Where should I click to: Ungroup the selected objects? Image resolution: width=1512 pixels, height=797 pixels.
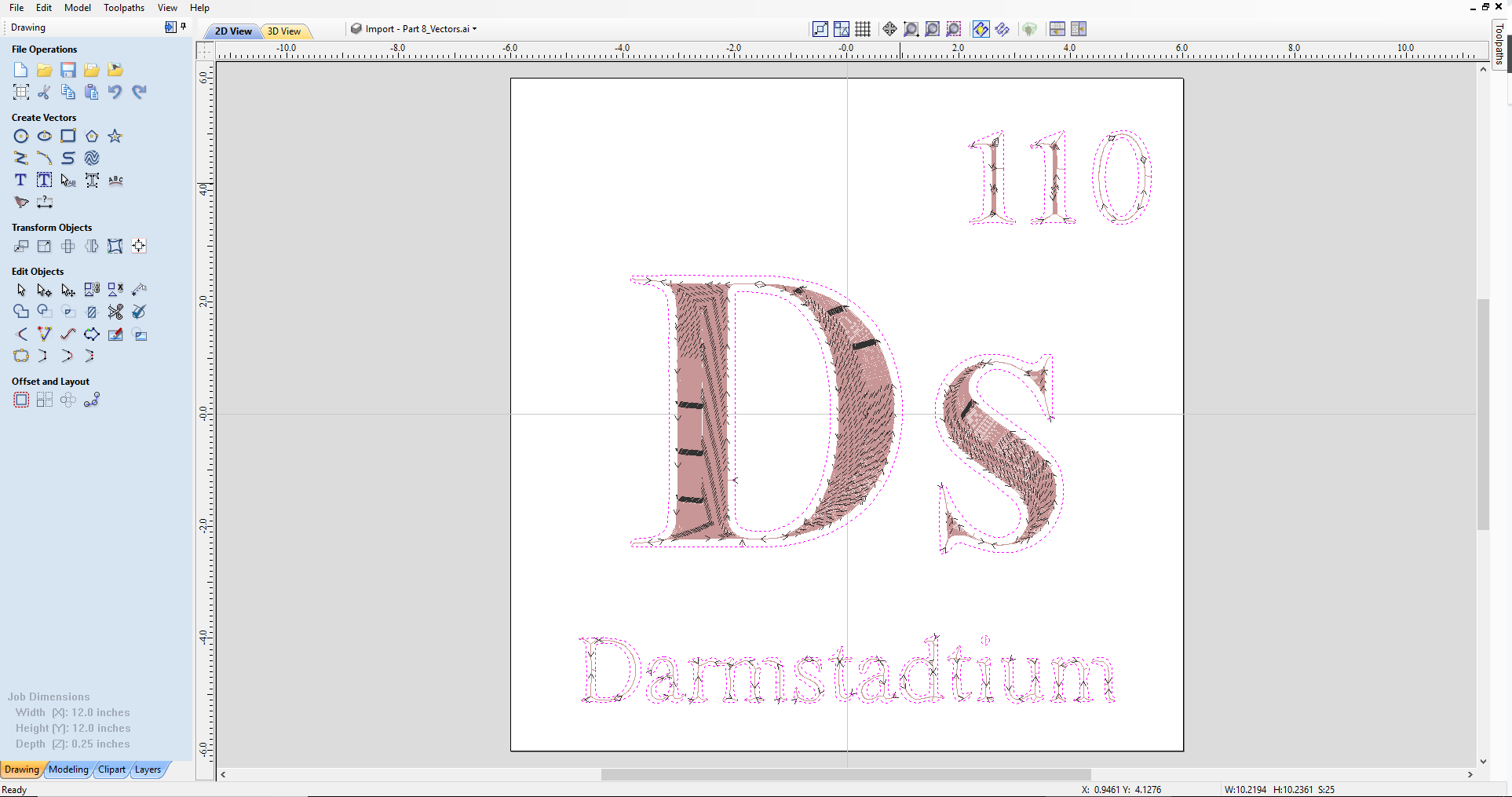click(x=115, y=290)
